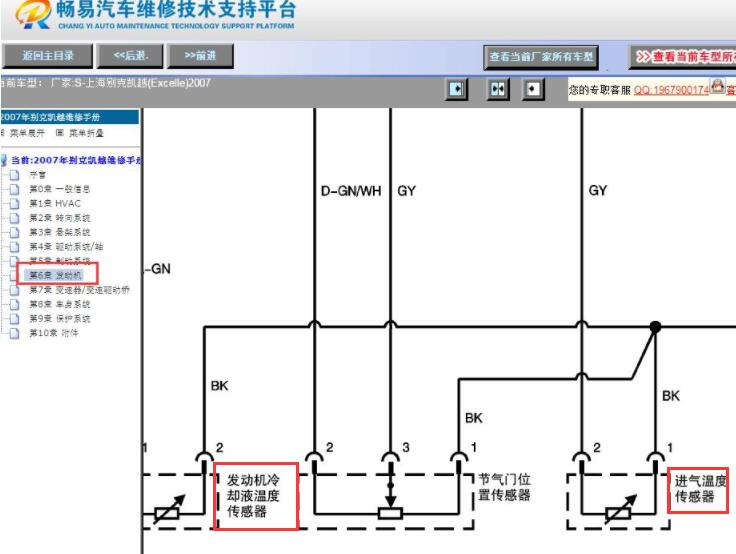Expand all menus with 菜单展开
This screenshot has width=736, height=554.
click(27, 133)
